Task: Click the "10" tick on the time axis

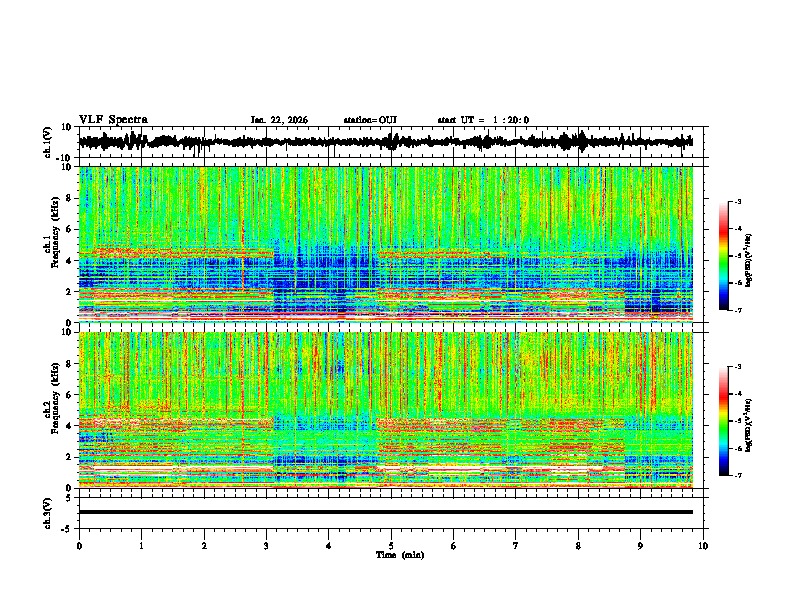Action: [x=703, y=546]
